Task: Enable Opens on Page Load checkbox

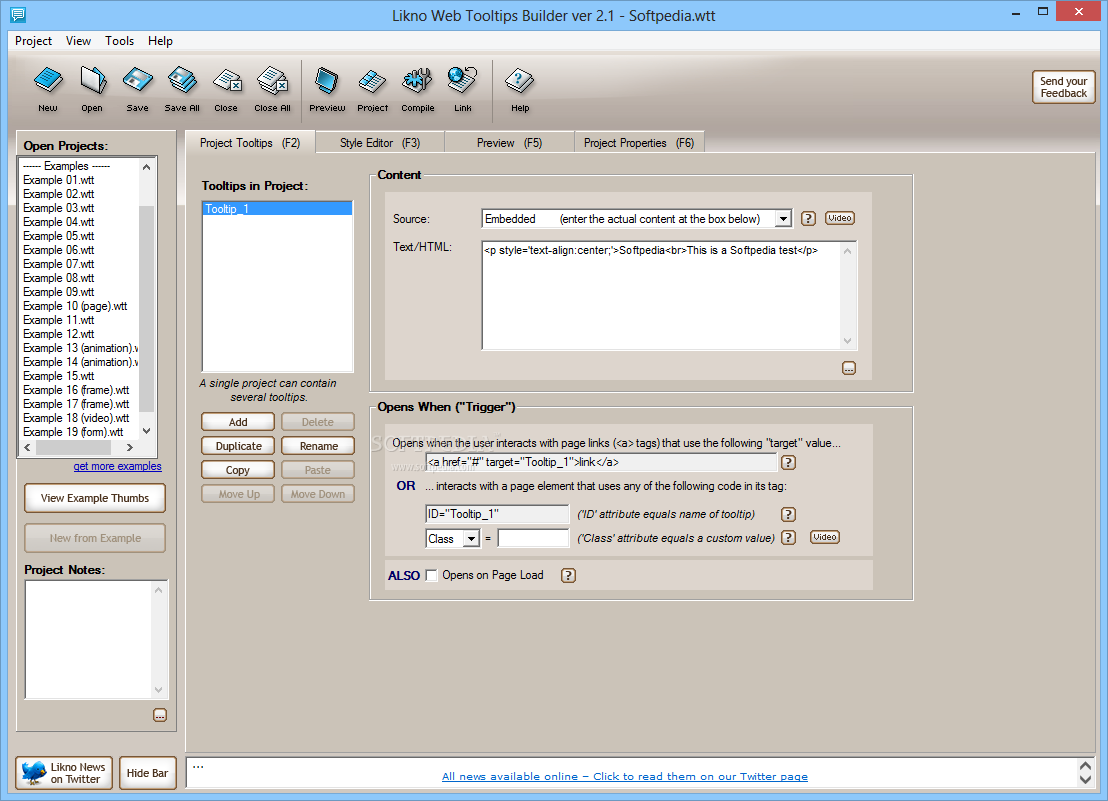Action: pyautogui.click(x=432, y=575)
